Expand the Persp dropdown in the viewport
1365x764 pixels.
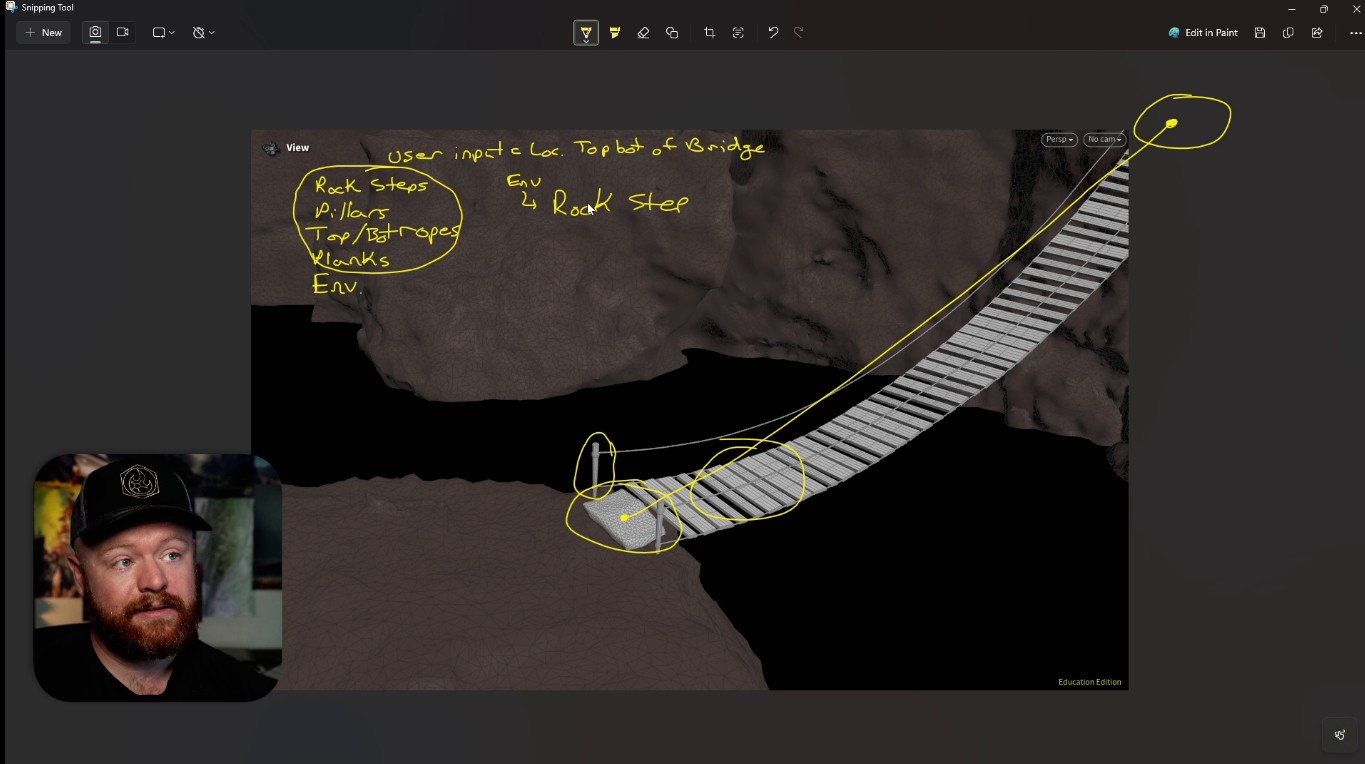pyautogui.click(x=1059, y=140)
